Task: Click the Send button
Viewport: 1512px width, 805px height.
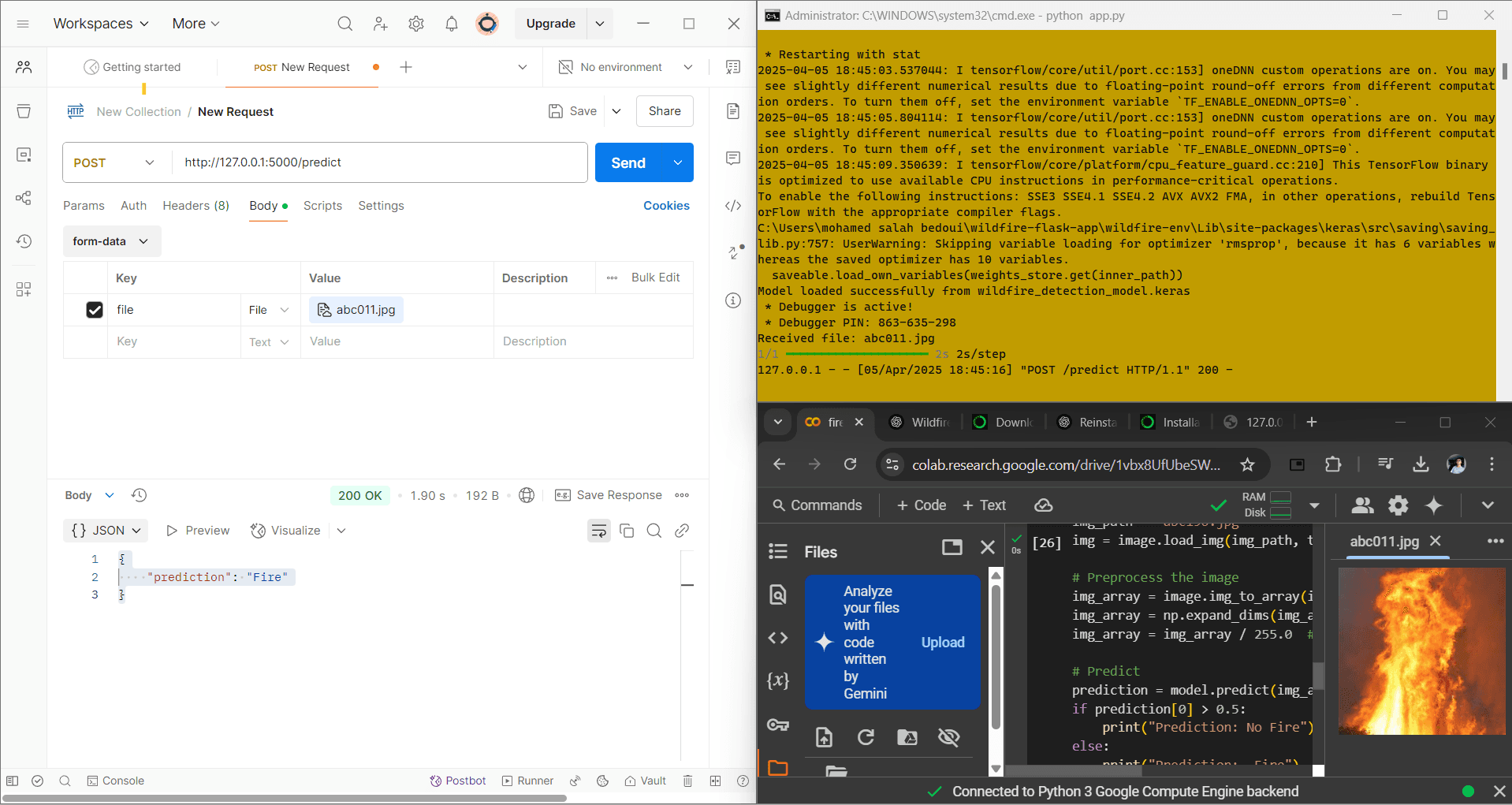Action: point(628,162)
